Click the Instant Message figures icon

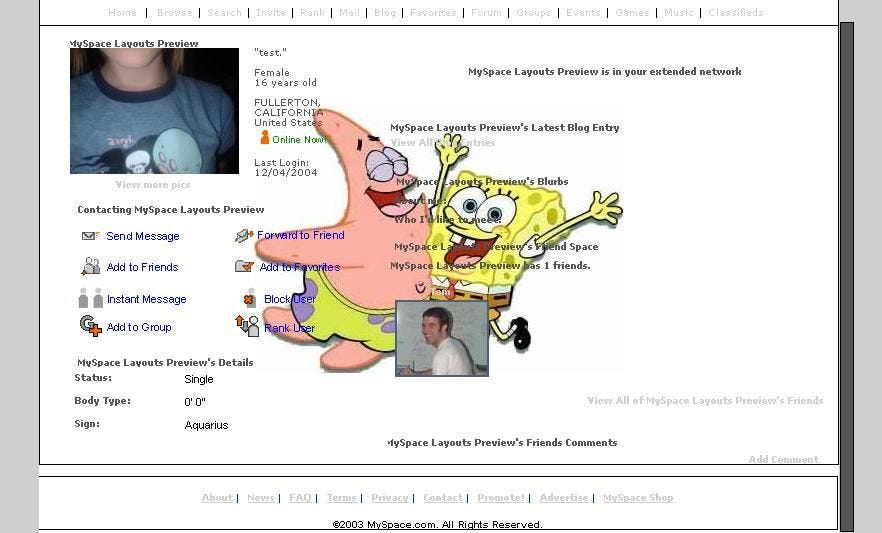[x=91, y=298]
